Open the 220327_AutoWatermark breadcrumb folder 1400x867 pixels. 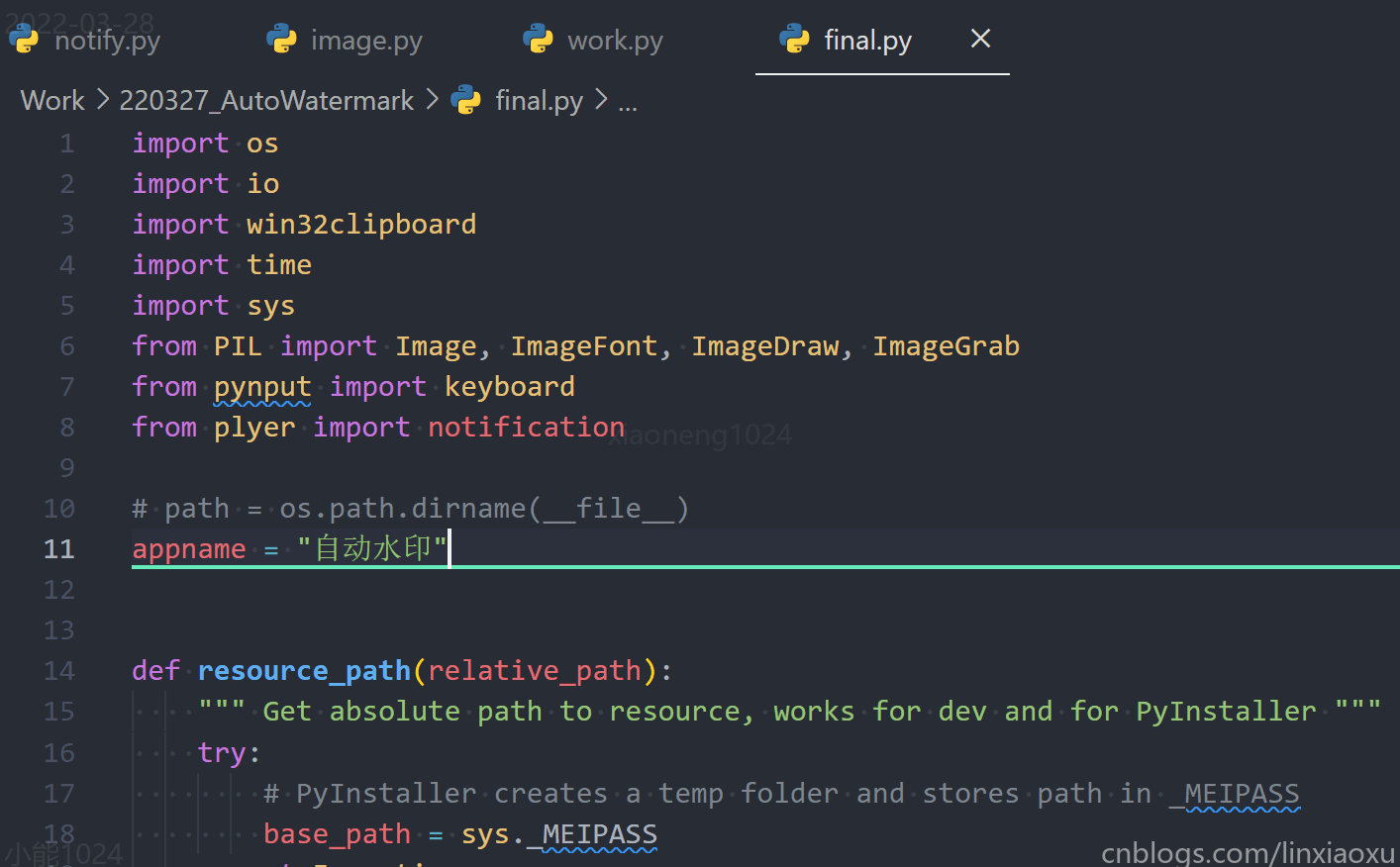(x=266, y=100)
